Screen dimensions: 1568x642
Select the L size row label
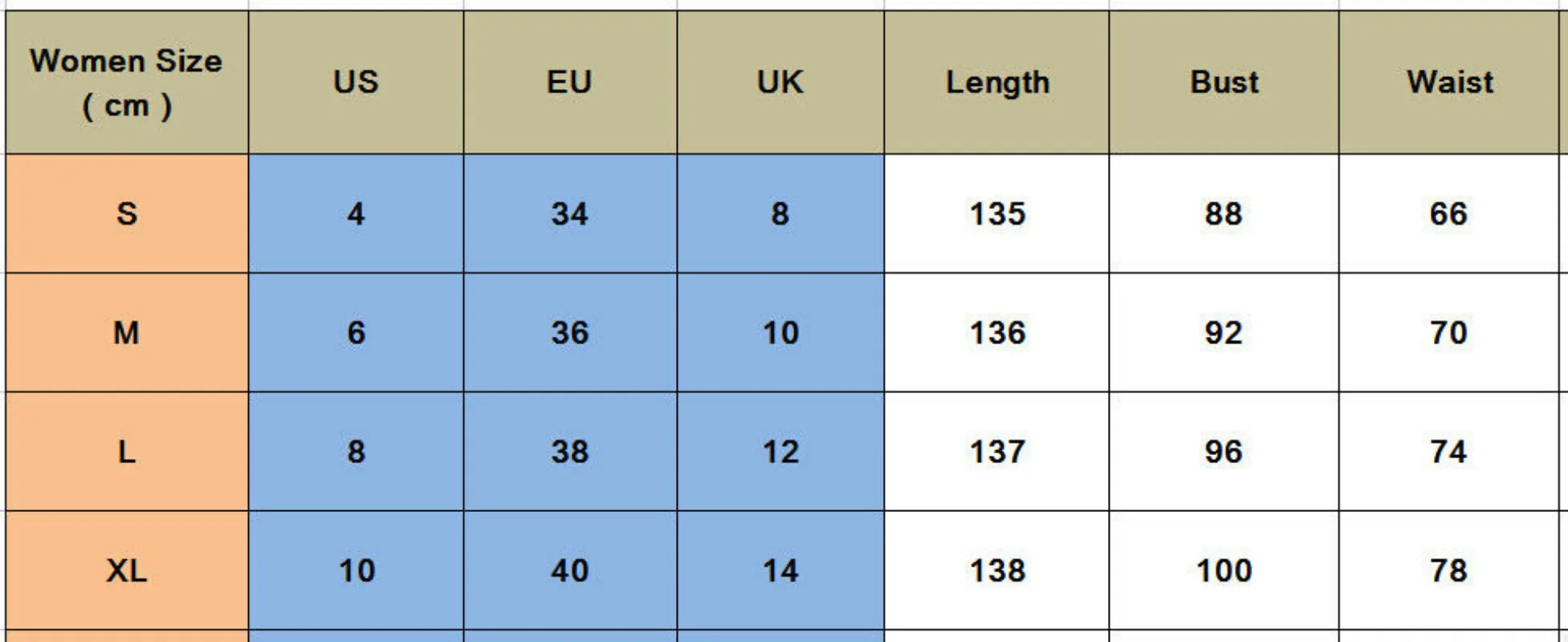(x=127, y=451)
